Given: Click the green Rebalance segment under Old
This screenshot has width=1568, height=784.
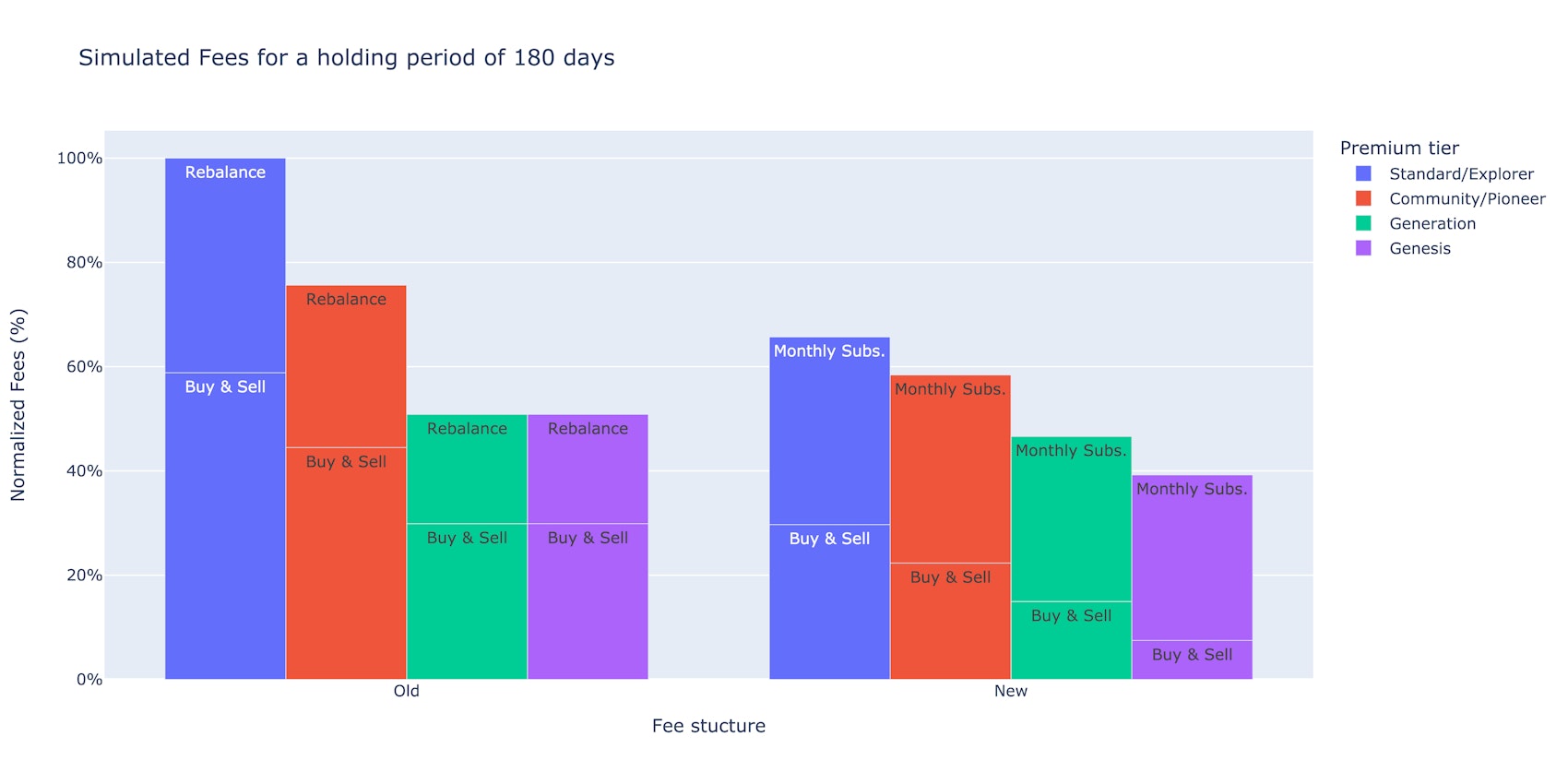Looking at the screenshot, I should pos(467,470).
